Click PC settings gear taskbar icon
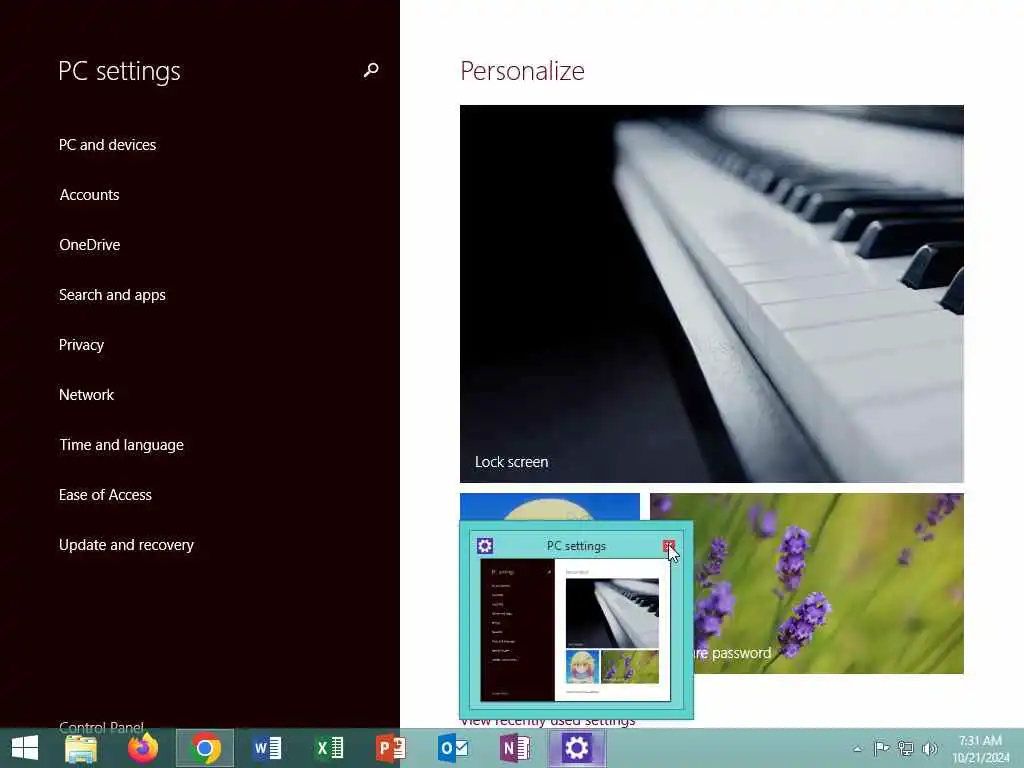This screenshot has width=1024, height=768. click(x=577, y=748)
